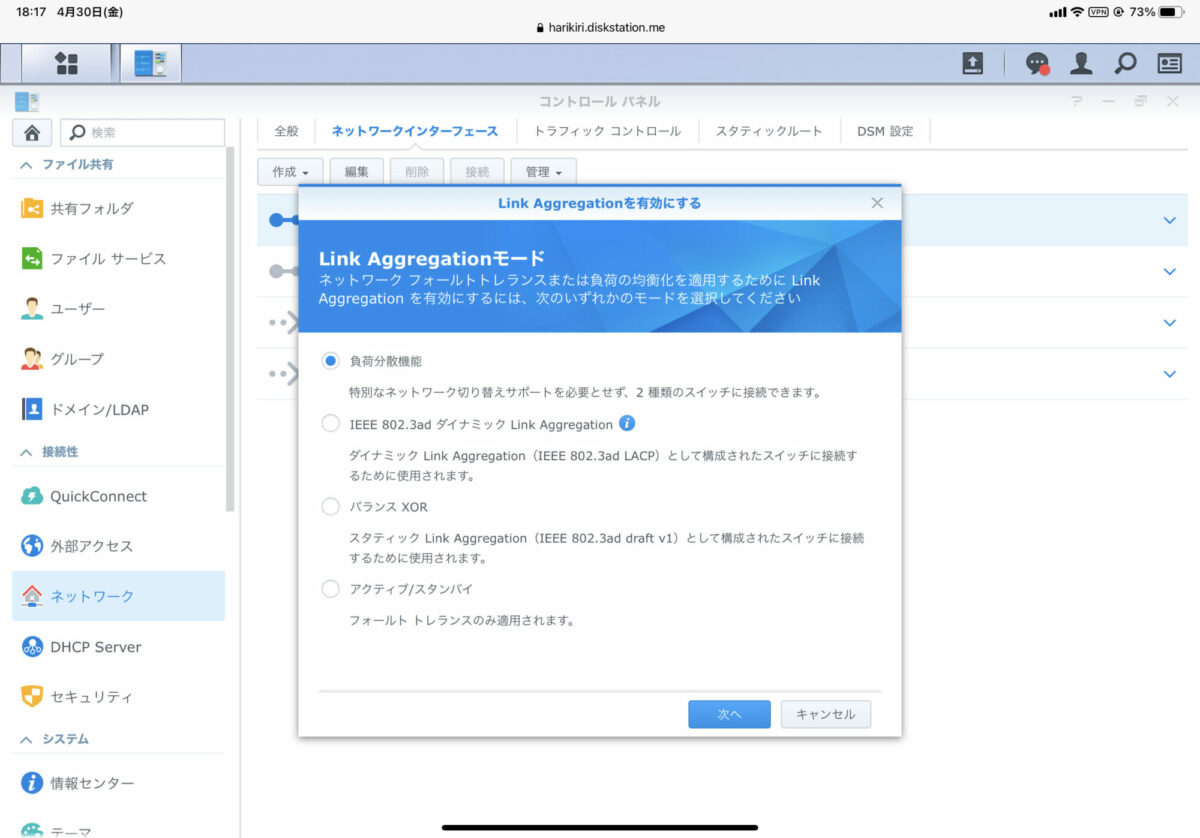Open ユーザー settings in the sidebar

coord(118,309)
